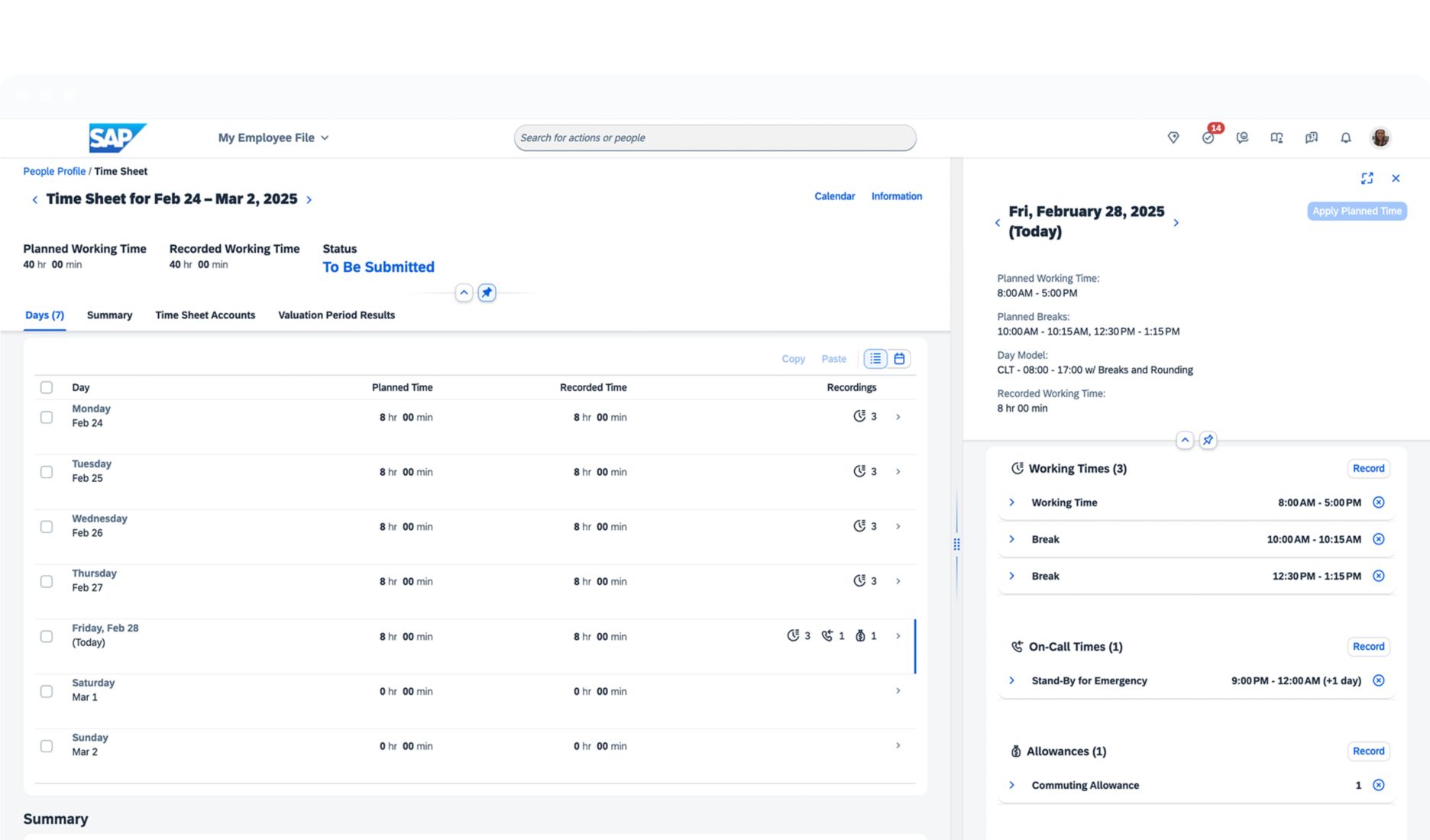The height and width of the screenshot is (840, 1430).
Task: Click the notification bell icon
Action: coord(1345,137)
